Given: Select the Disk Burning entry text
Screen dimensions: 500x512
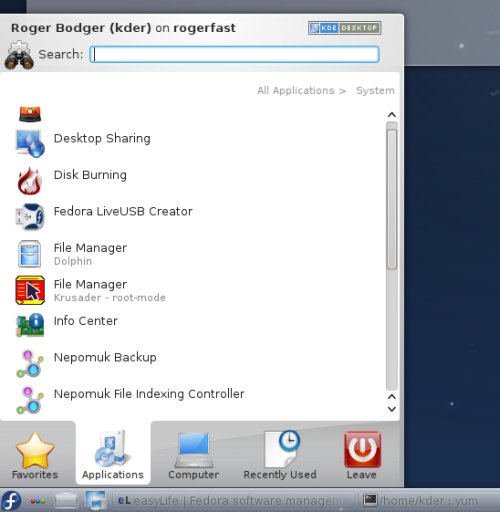Looking at the screenshot, I should [90, 175].
